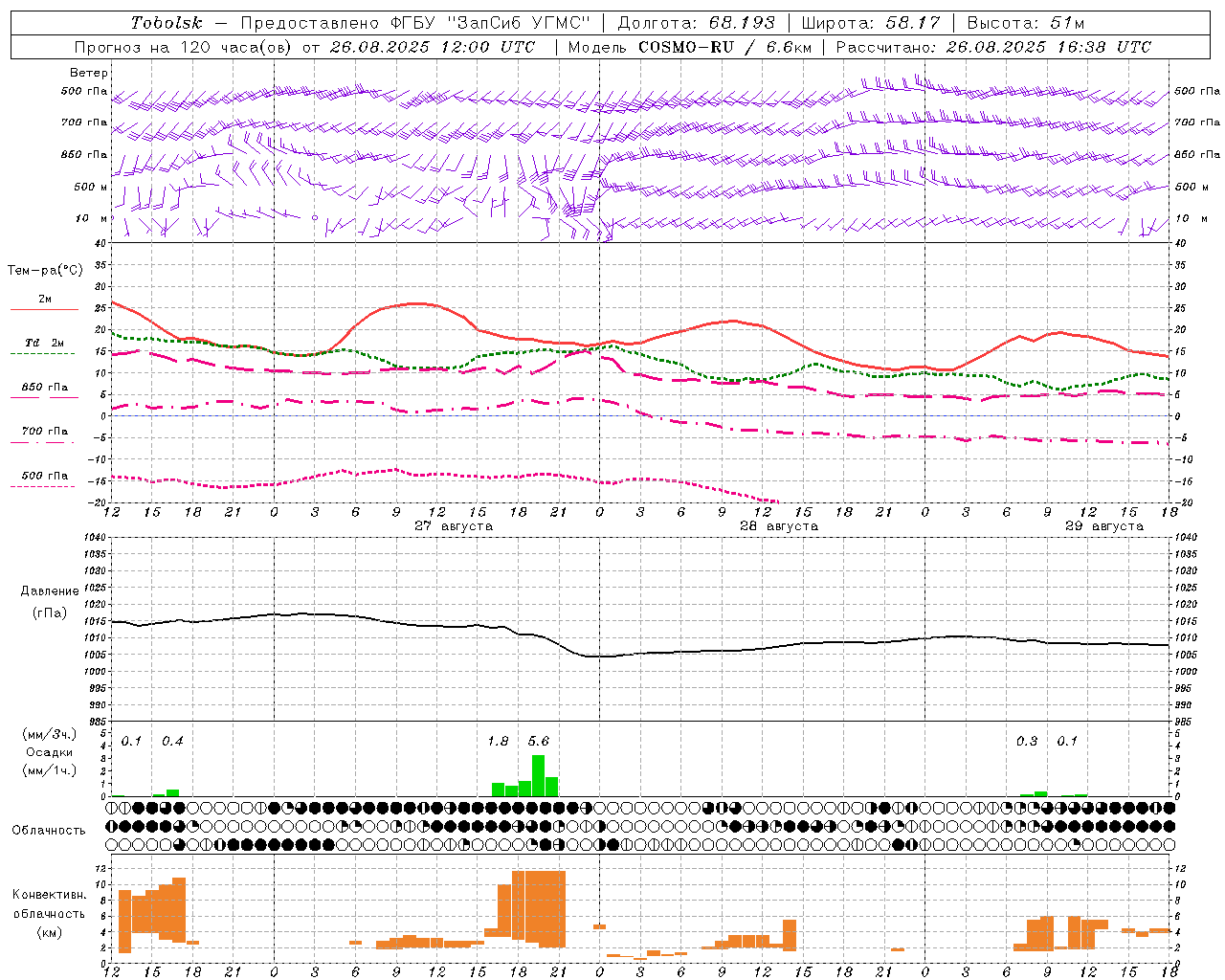The image size is (1225, 980).
Task: Click the 0.4 precipitation total value
Action: [172, 742]
